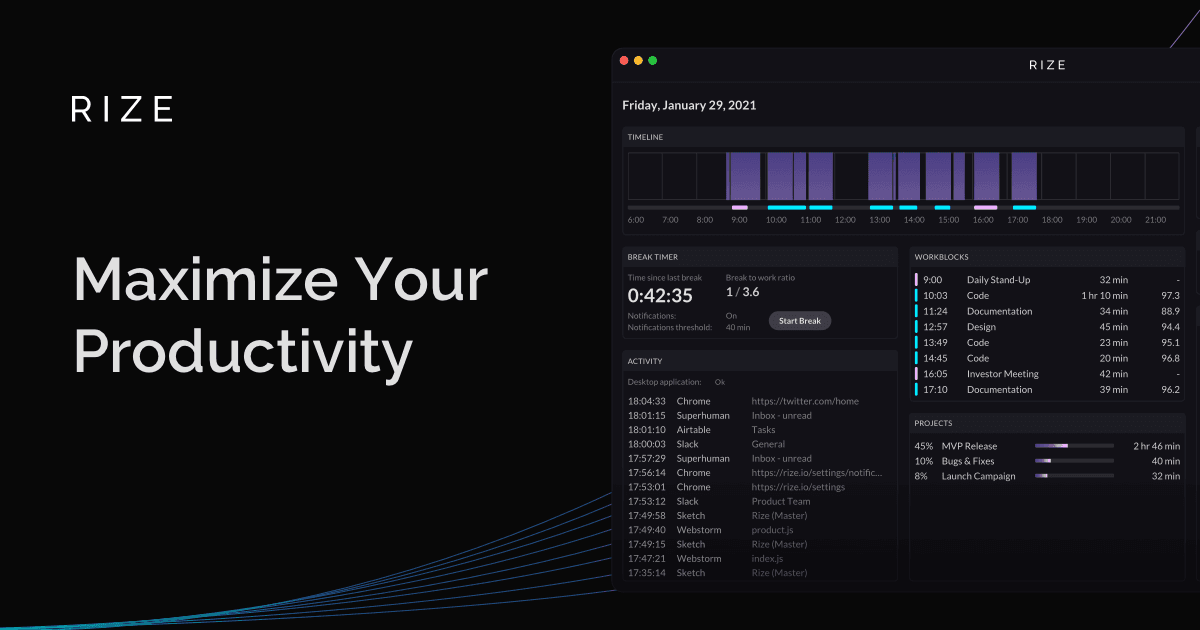This screenshot has height=630, width=1200.
Task: Select the pink timeline marker below 9:00
Action: click(739, 207)
